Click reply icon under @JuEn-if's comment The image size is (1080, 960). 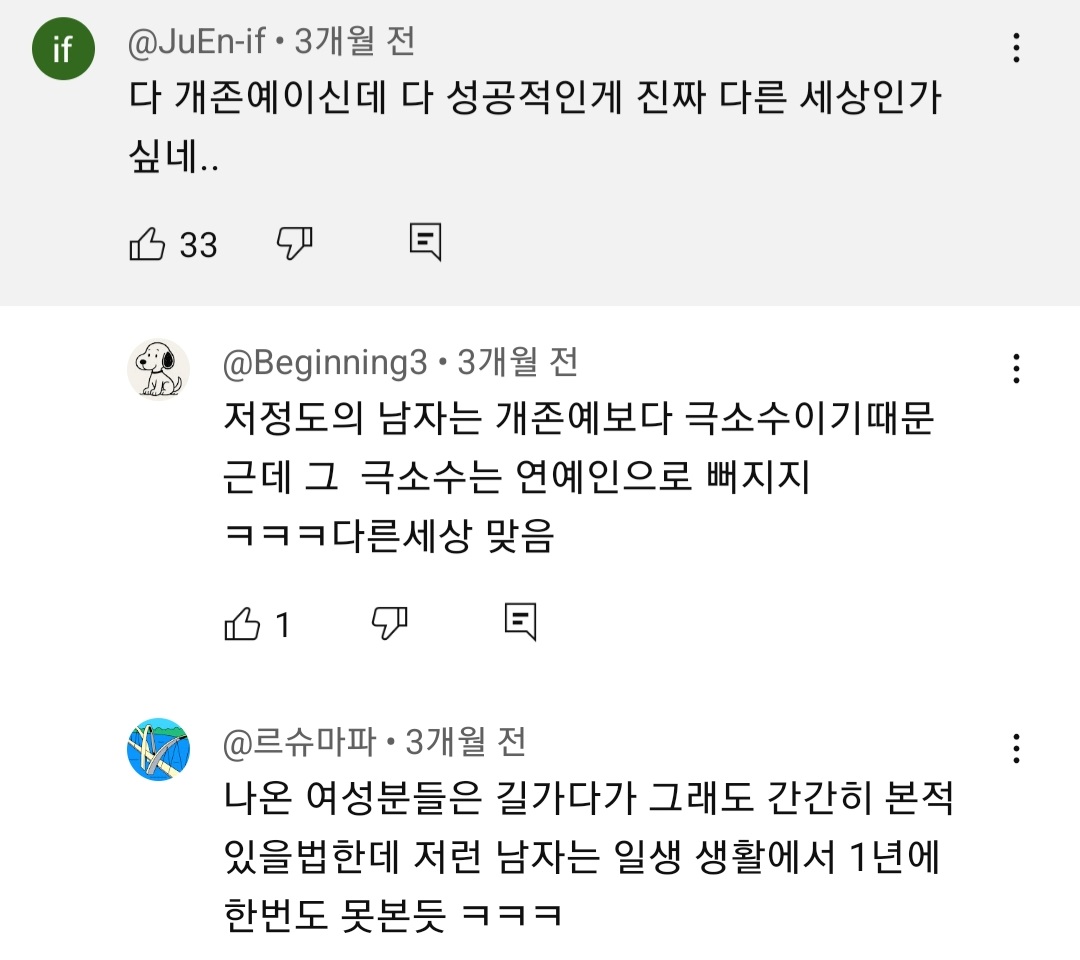tap(426, 243)
